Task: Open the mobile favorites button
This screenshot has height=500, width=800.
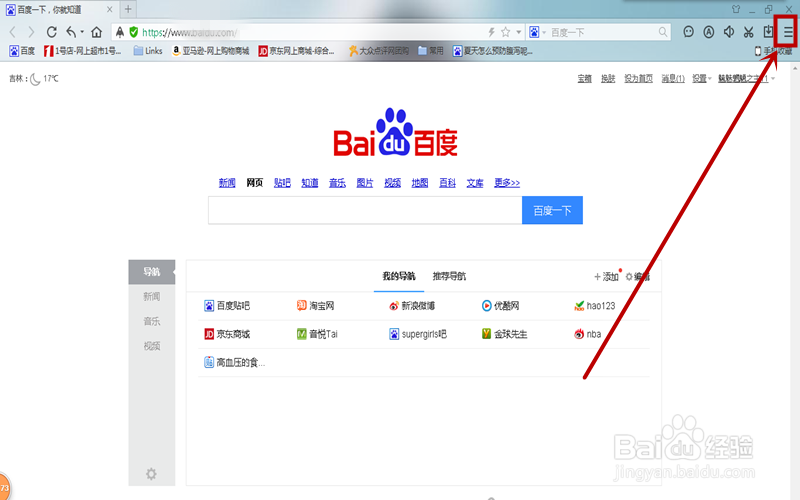Action: 773,51
